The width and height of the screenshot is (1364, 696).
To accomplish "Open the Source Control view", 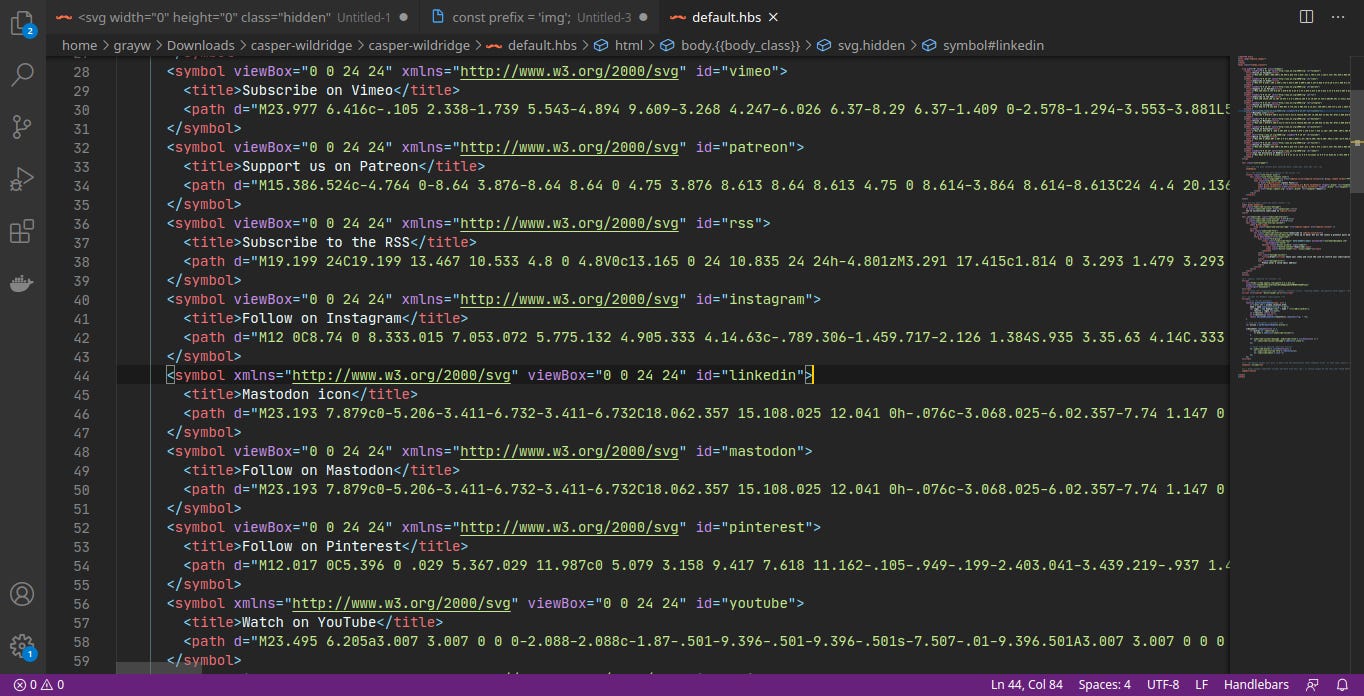I will pyautogui.click(x=22, y=127).
